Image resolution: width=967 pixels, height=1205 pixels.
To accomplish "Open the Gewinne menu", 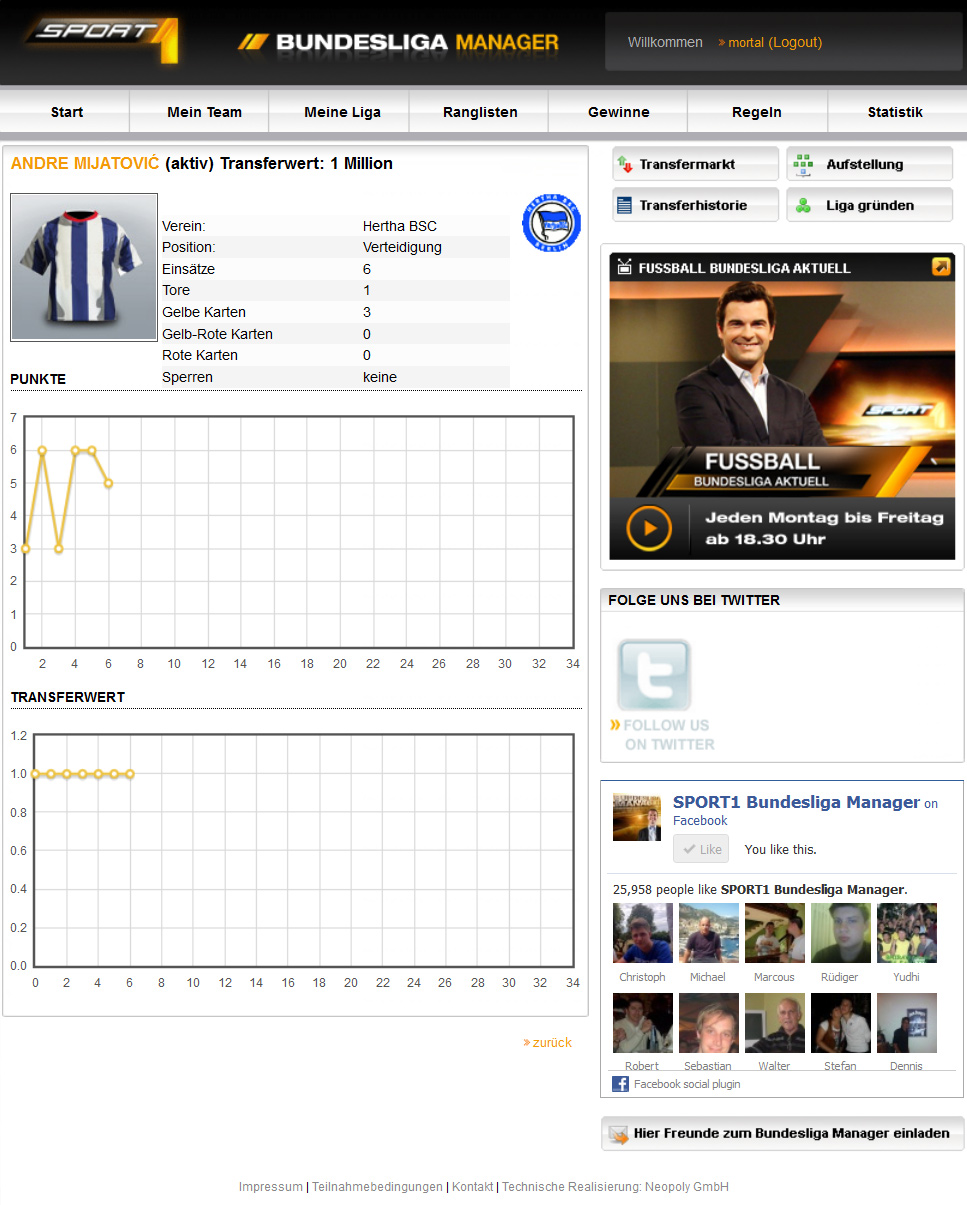I will 619,112.
